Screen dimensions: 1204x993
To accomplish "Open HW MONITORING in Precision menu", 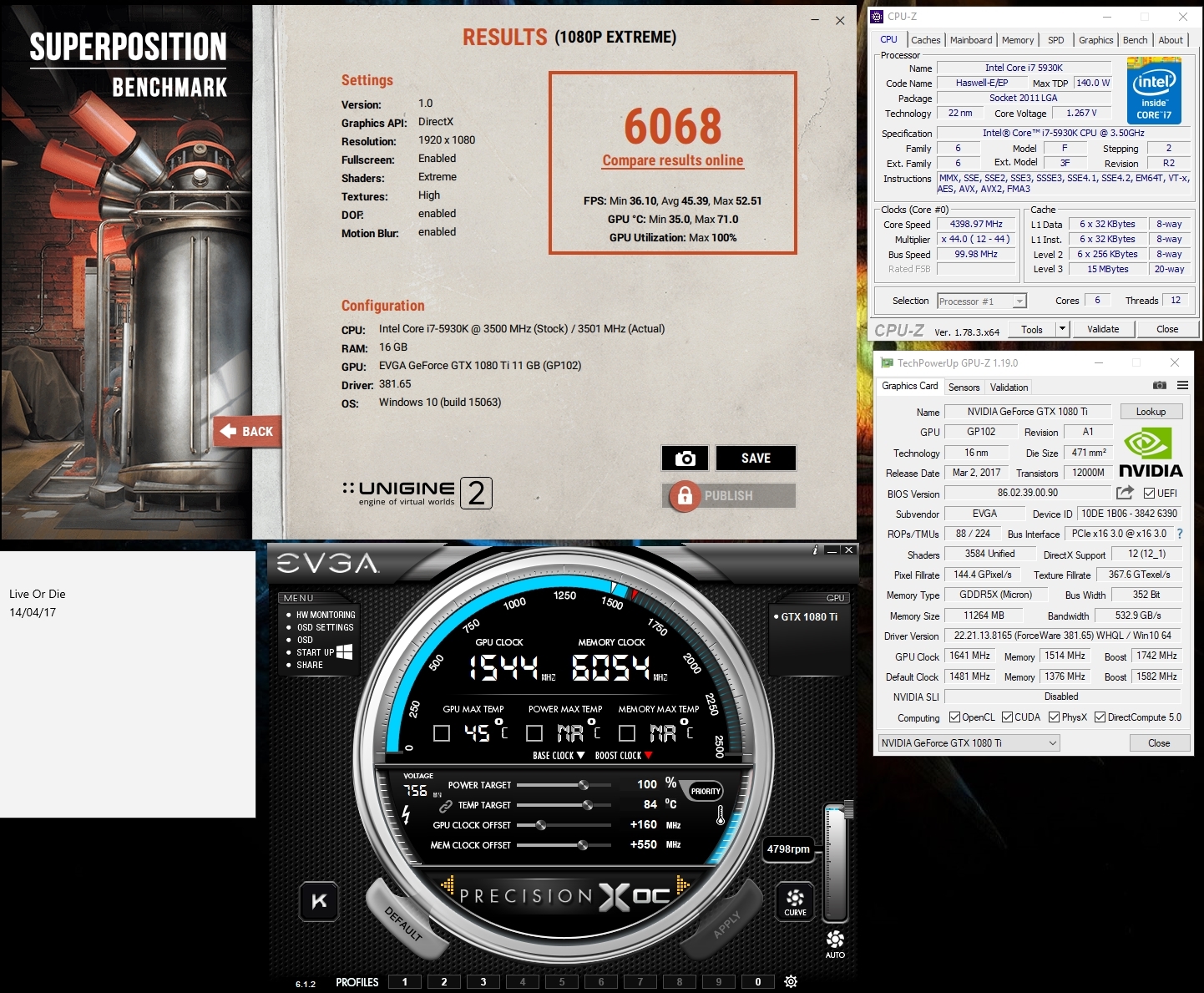I will (326, 615).
